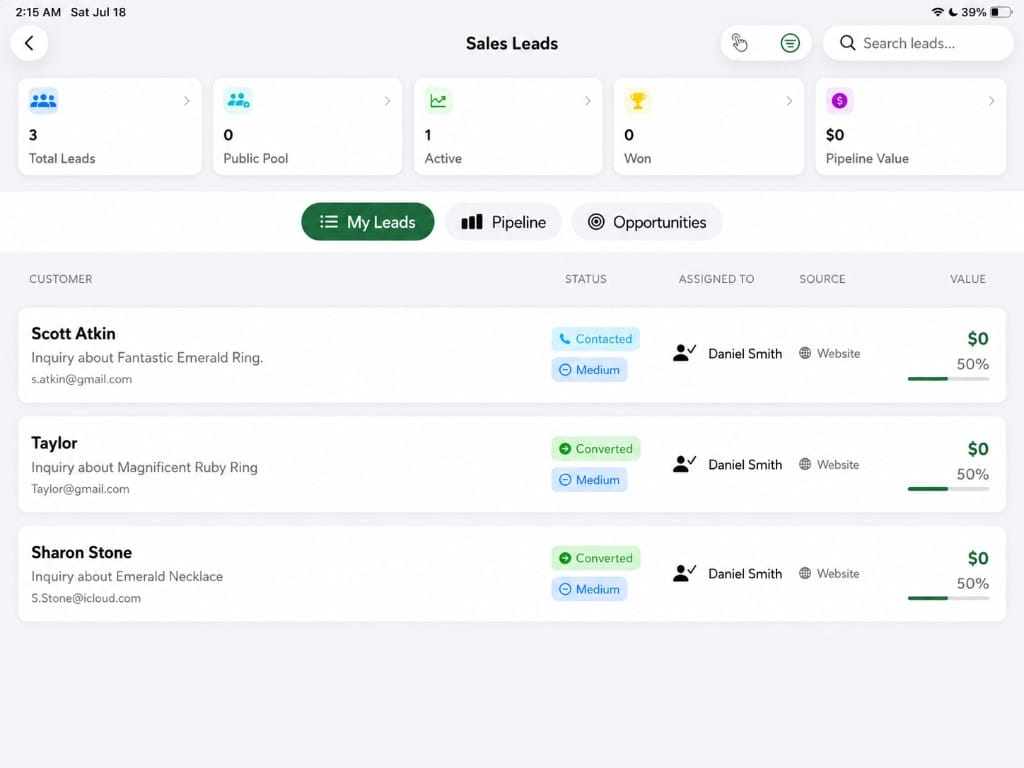Click 'Inquiry about Emerald Necklace' text
Viewport: 1024px width, 768px height.
pos(127,577)
